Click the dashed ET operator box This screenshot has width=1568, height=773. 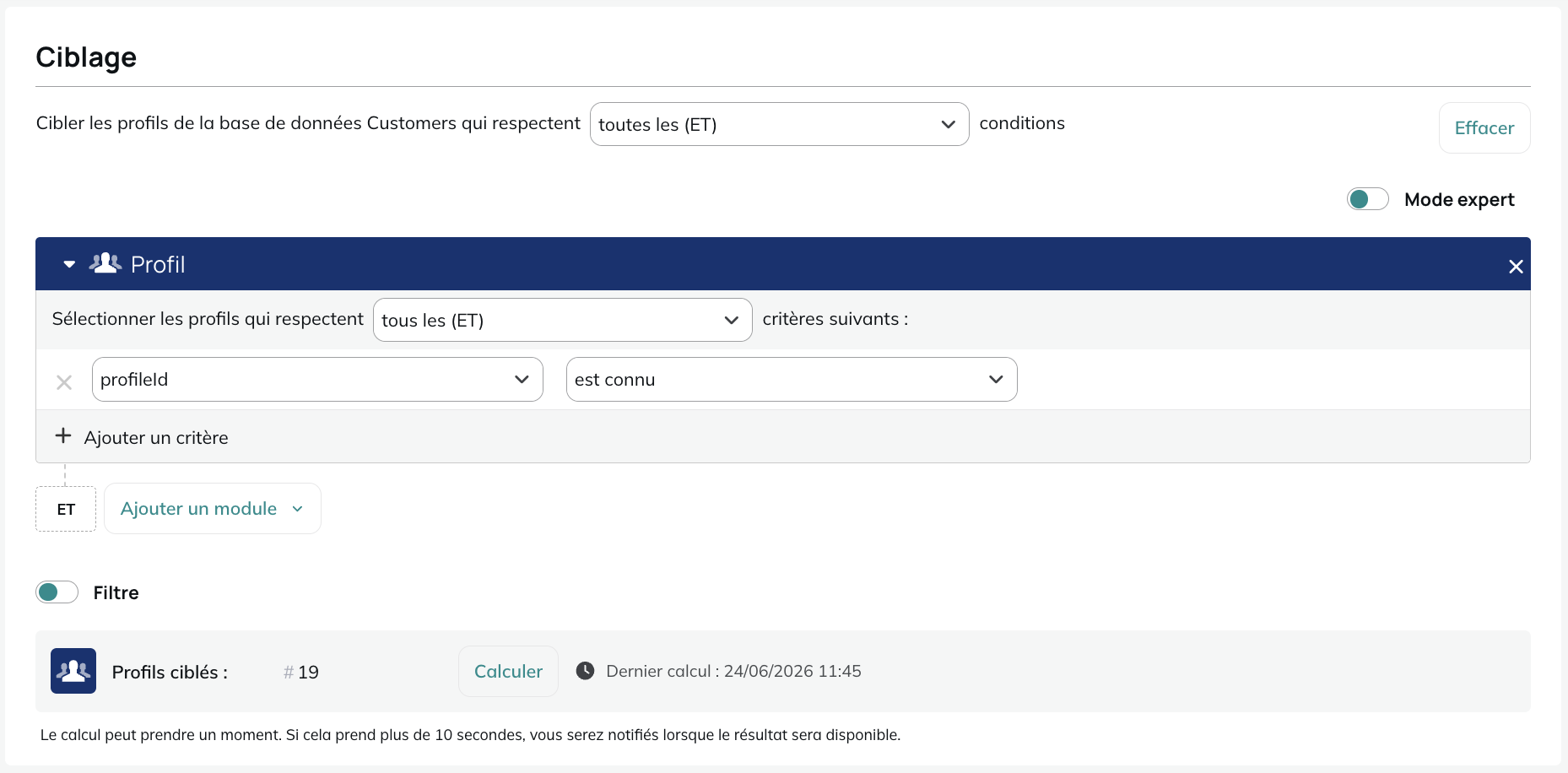tap(66, 509)
